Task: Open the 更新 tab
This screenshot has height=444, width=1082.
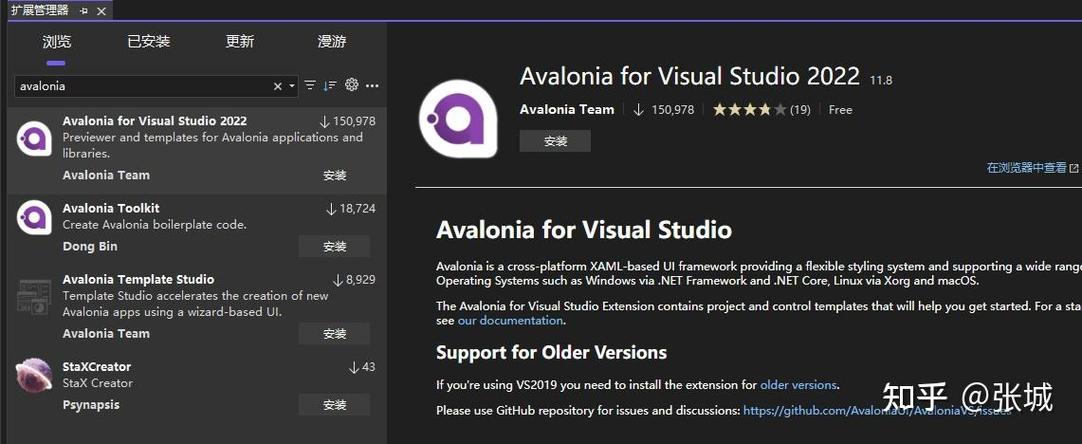Action: click(x=240, y=41)
